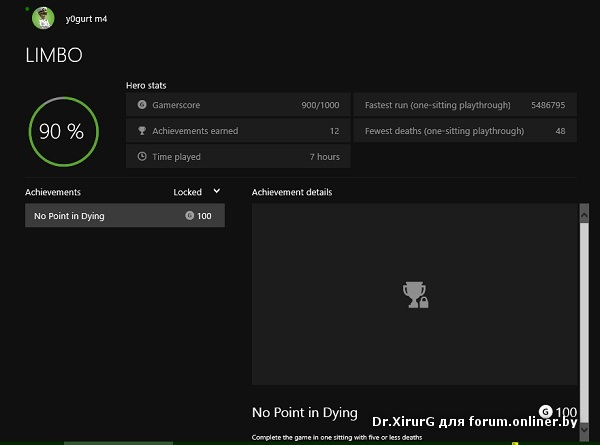Click the scrollbar down arrow in achievement details

coord(584,429)
